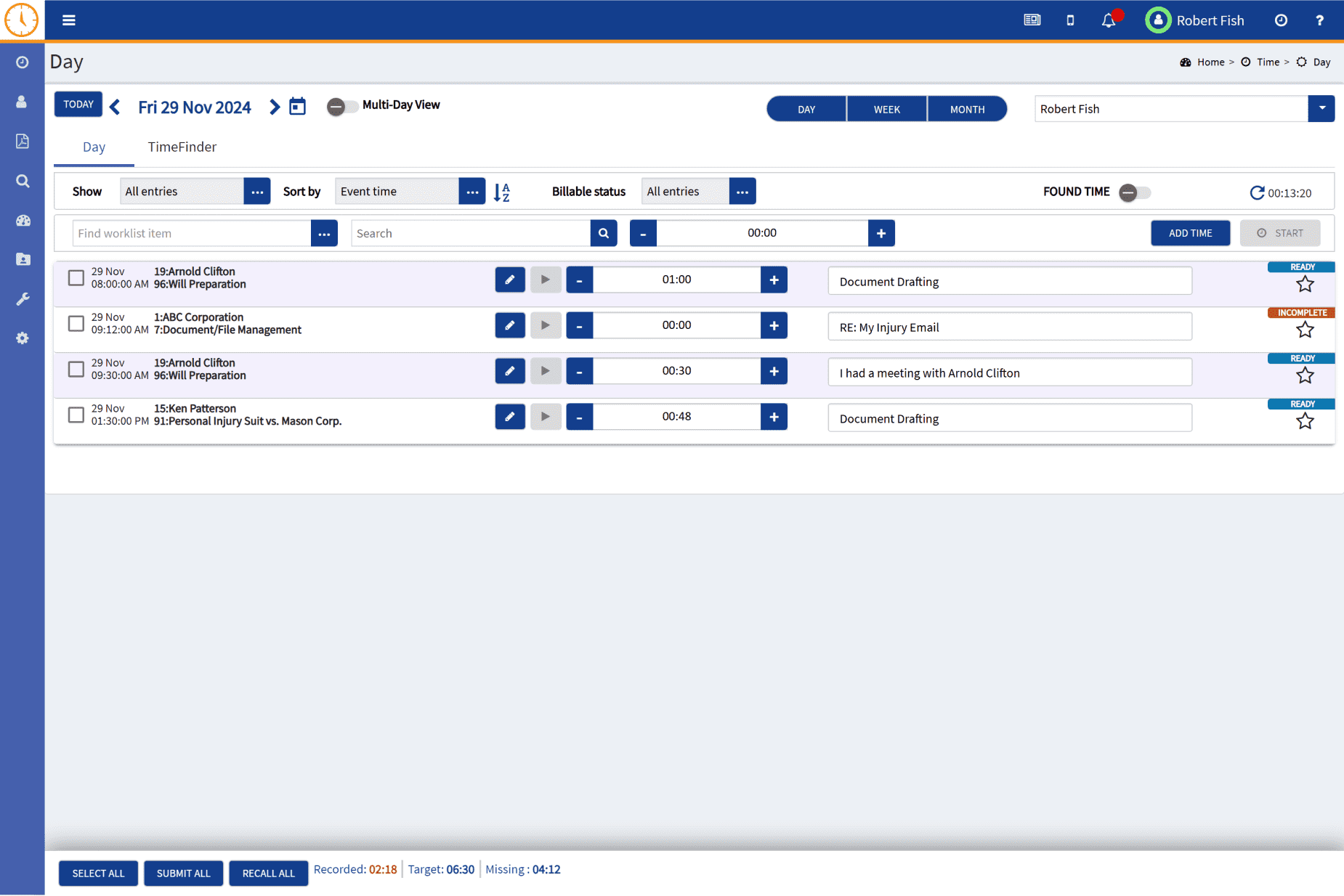The image size is (1344, 896).
Task: Enable the Found Time toggle
Action: pos(1130,192)
